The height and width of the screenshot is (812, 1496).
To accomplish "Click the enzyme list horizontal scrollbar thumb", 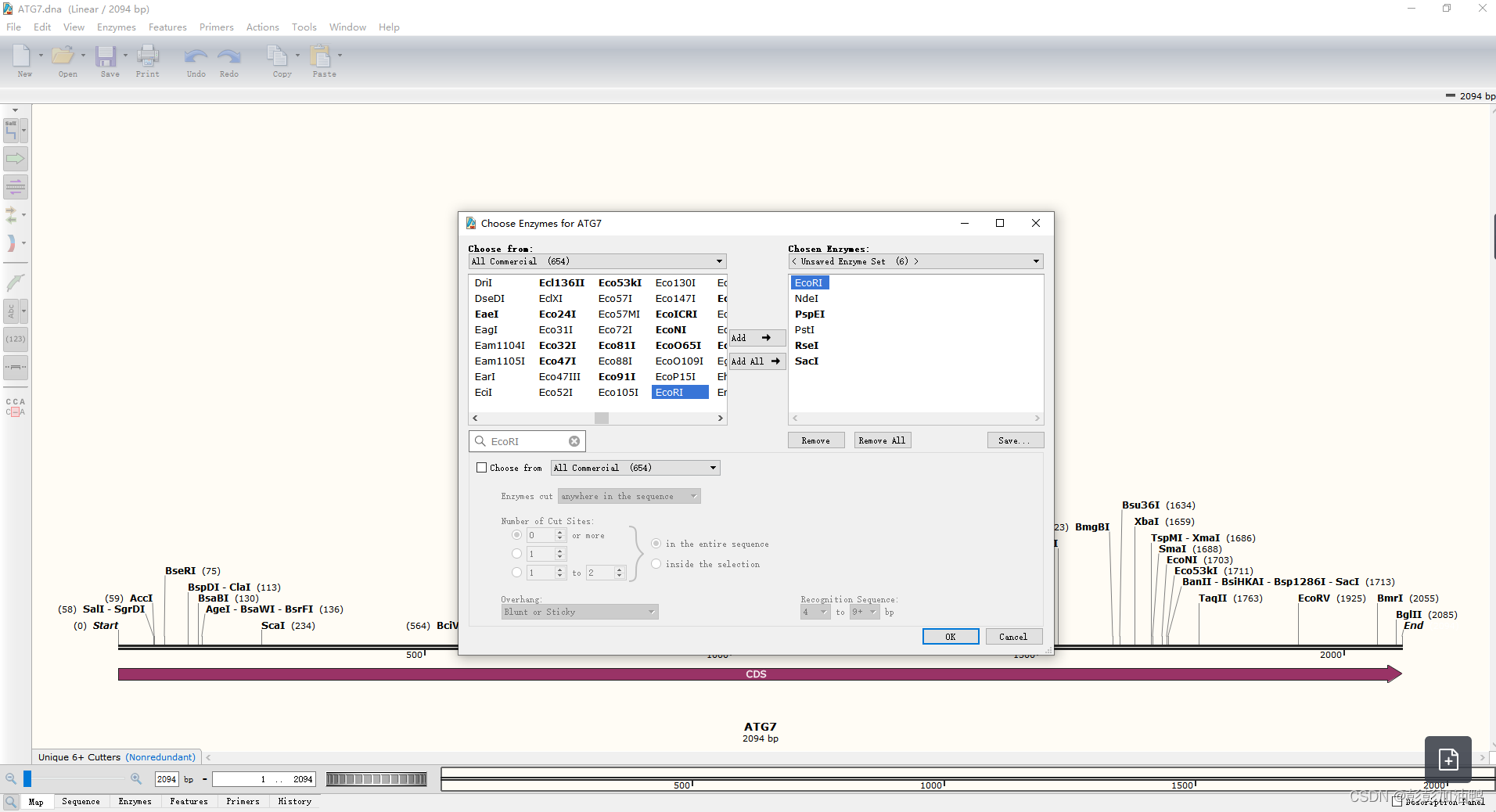I will (601, 419).
